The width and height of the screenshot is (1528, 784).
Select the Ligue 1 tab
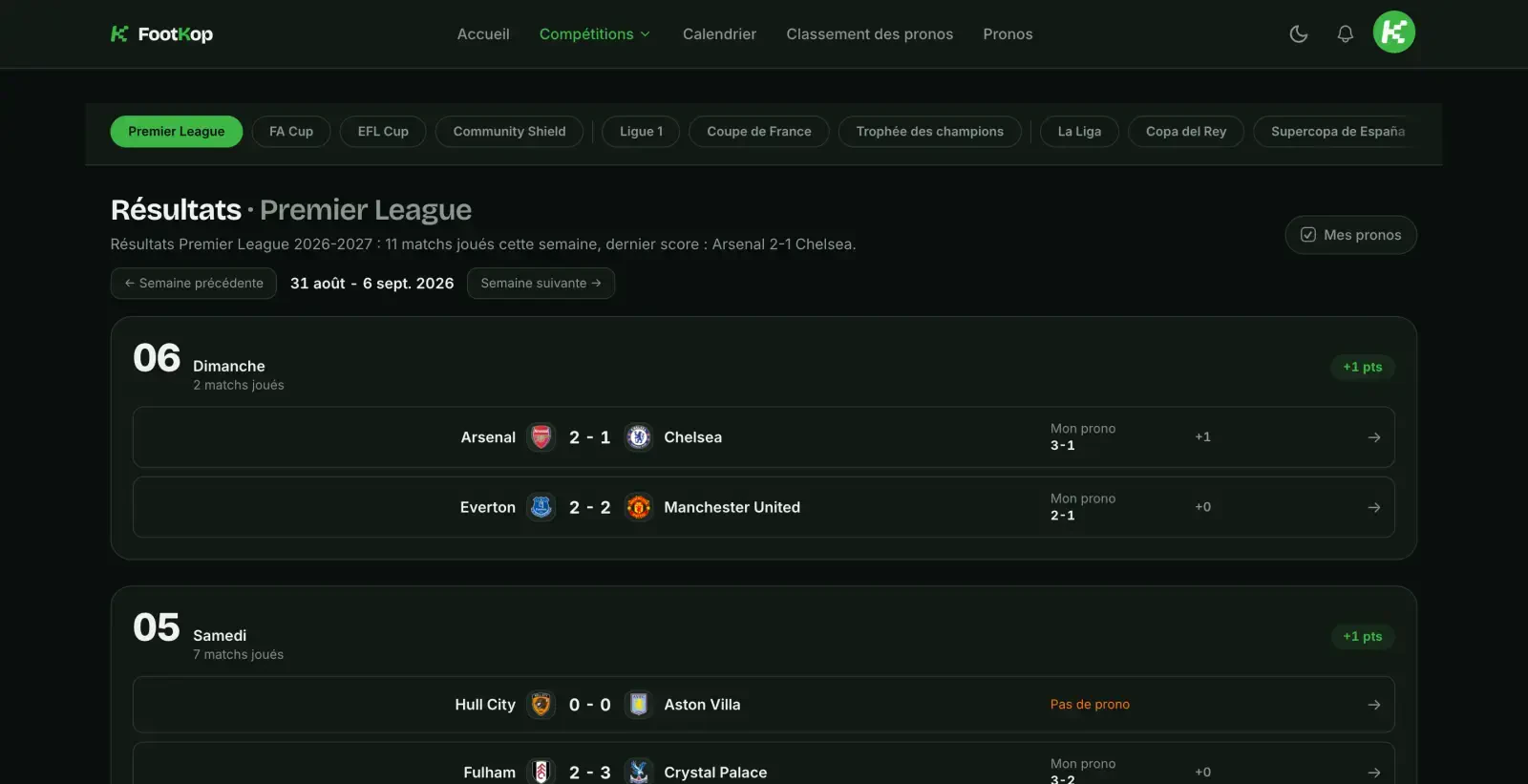[641, 132]
